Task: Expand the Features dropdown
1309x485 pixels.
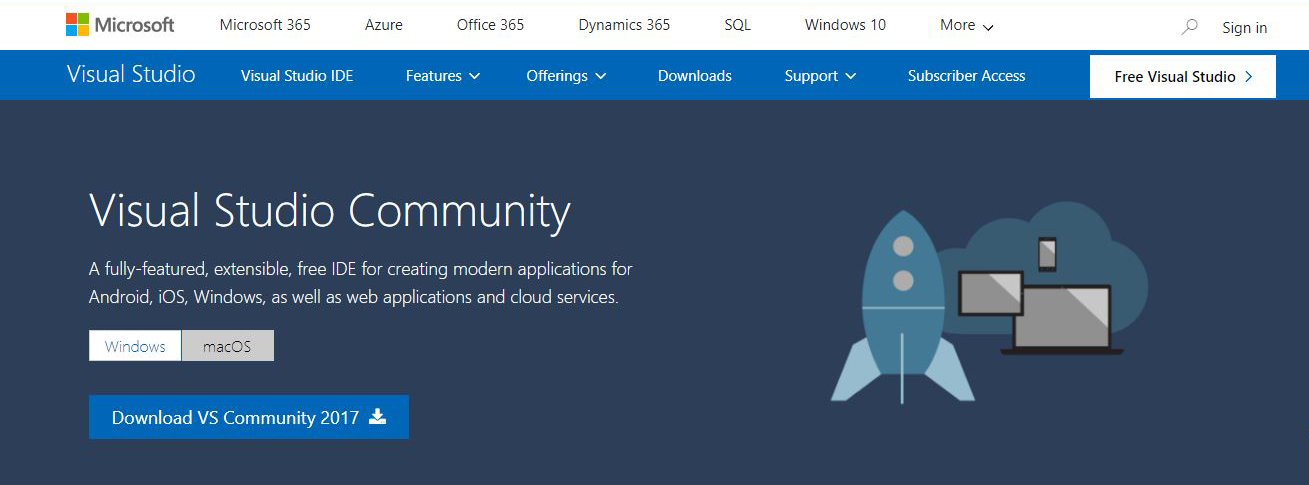Action: pos(443,76)
